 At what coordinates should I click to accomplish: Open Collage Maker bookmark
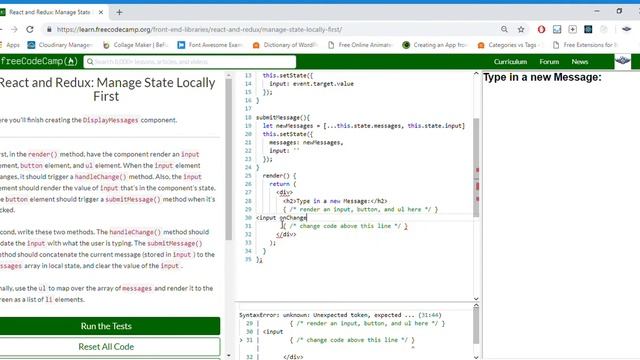tap(136, 45)
